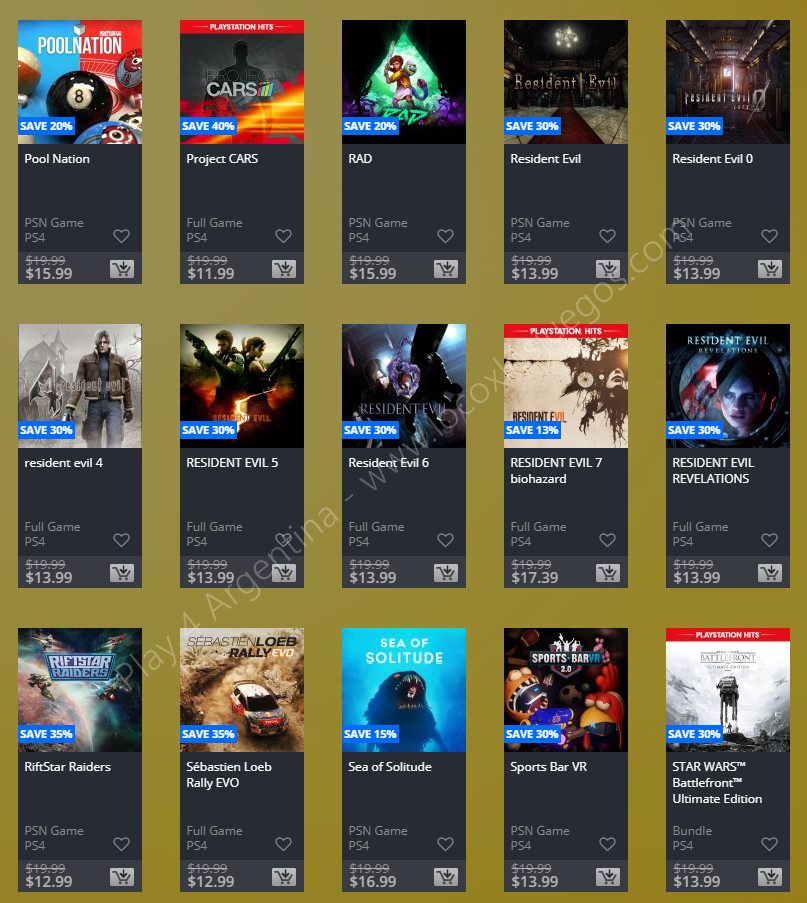807x903 pixels.
Task: Toggle wishlist heart for Resident Evil 6
Action: [x=445, y=540]
